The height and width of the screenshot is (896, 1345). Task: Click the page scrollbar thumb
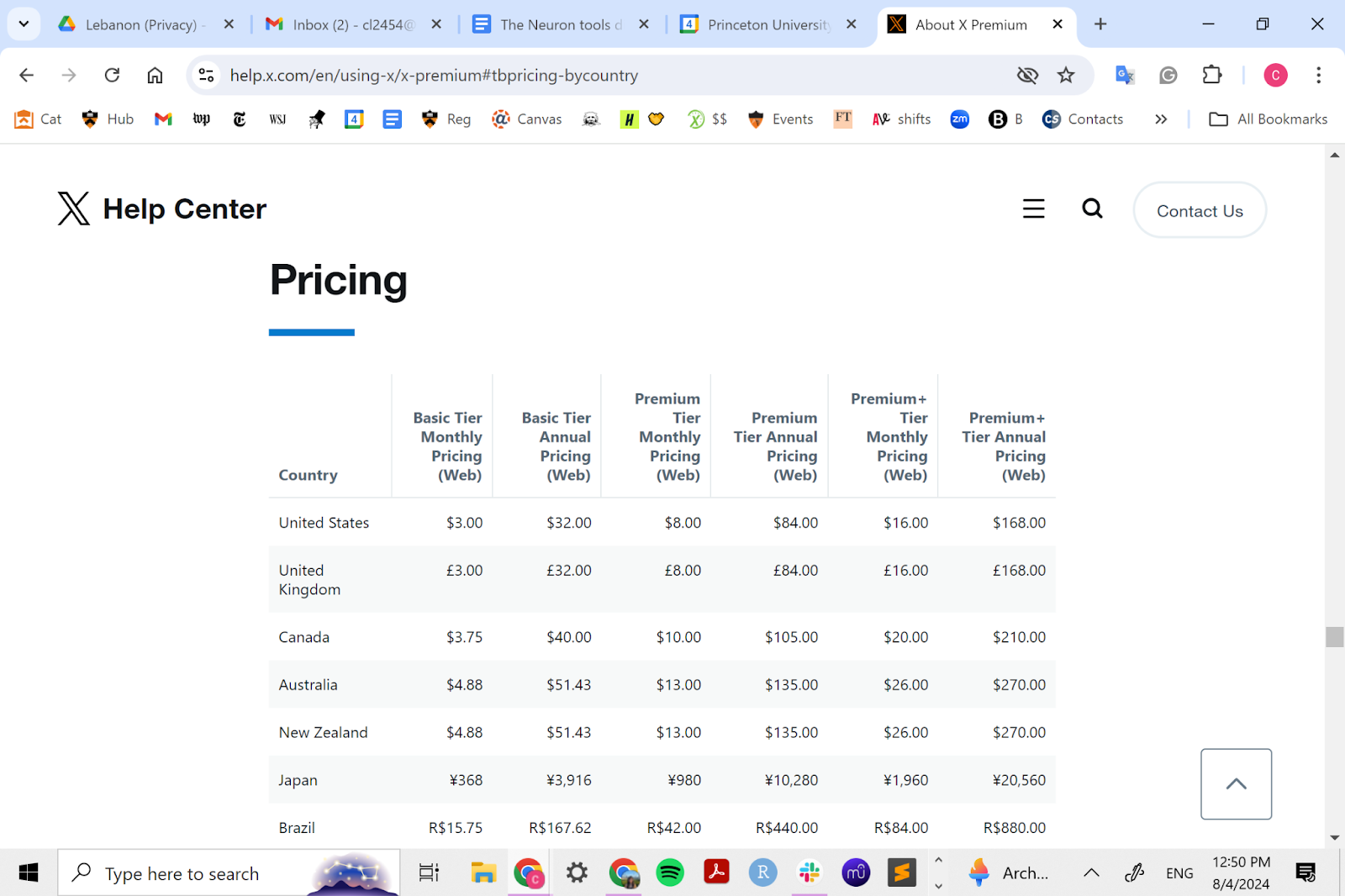pyautogui.click(x=1334, y=636)
